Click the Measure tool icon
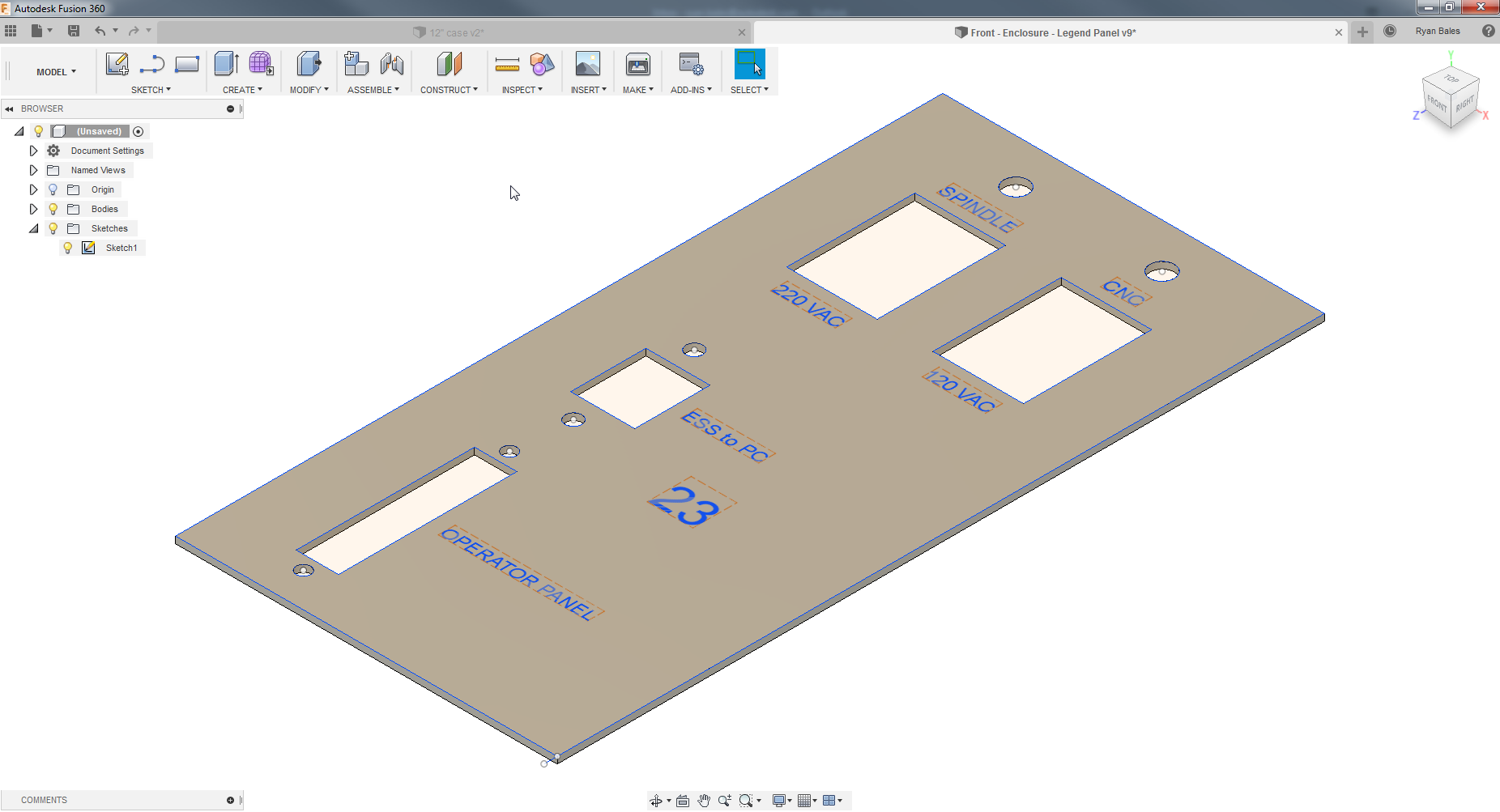Image resolution: width=1500 pixels, height=812 pixels. point(507,65)
